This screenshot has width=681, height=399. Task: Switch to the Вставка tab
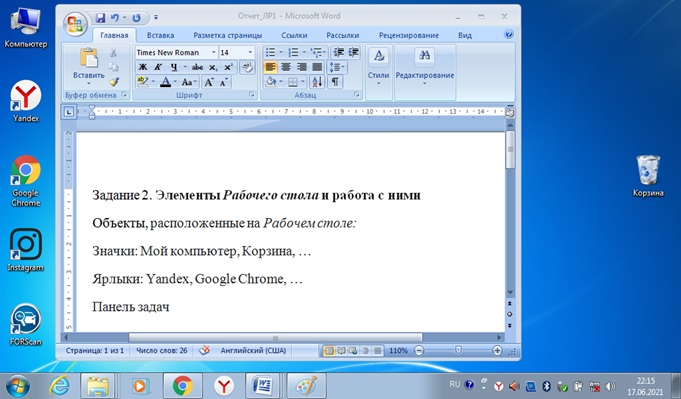pyautogui.click(x=160, y=35)
